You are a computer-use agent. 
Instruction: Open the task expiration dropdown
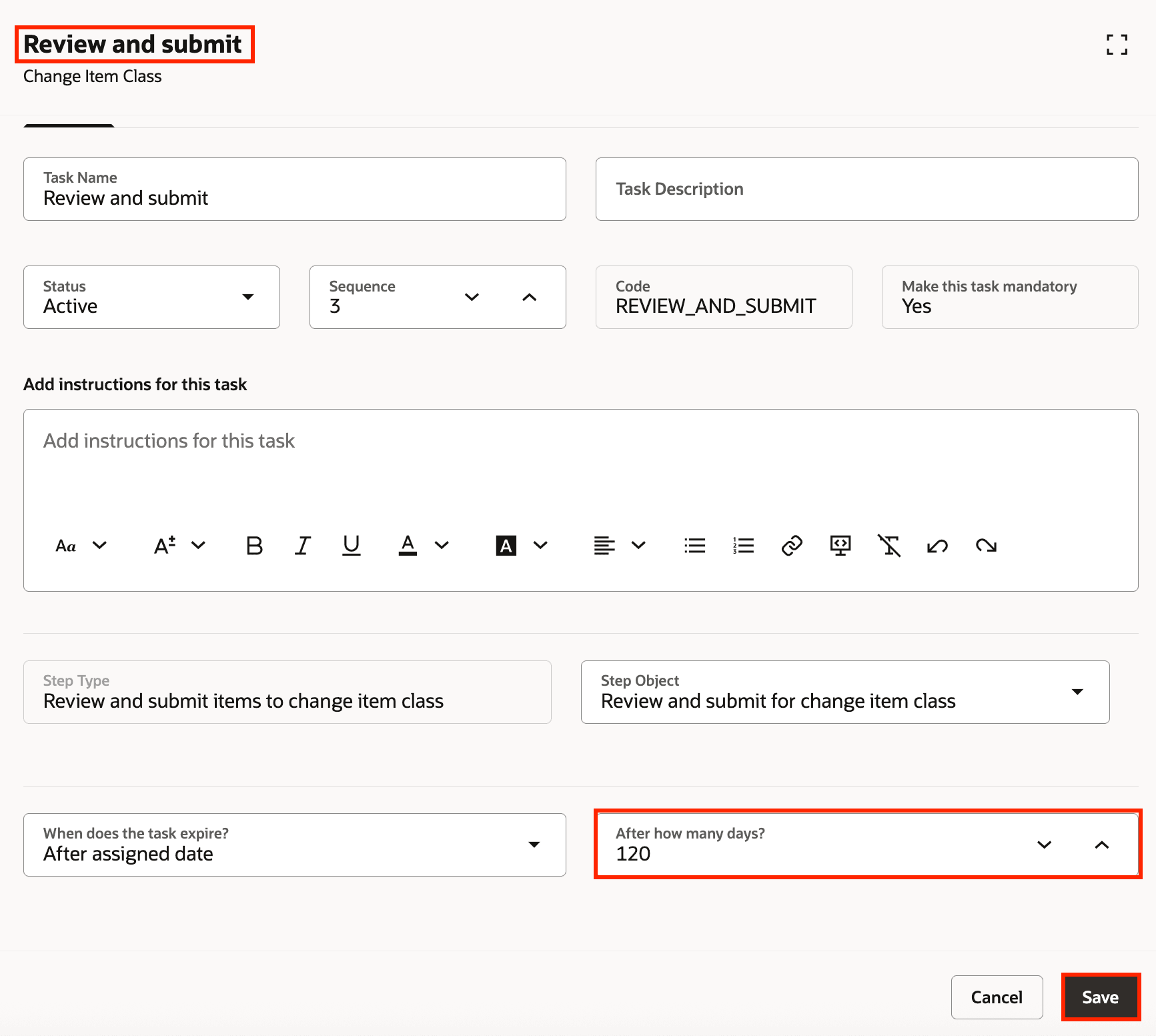(534, 845)
